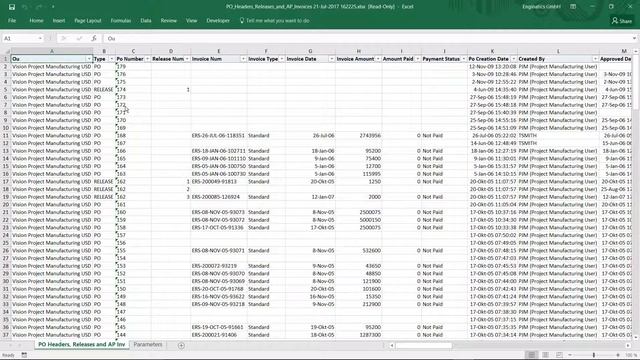
Task: Open the Payment Status filter dropdown
Action: coord(463,59)
